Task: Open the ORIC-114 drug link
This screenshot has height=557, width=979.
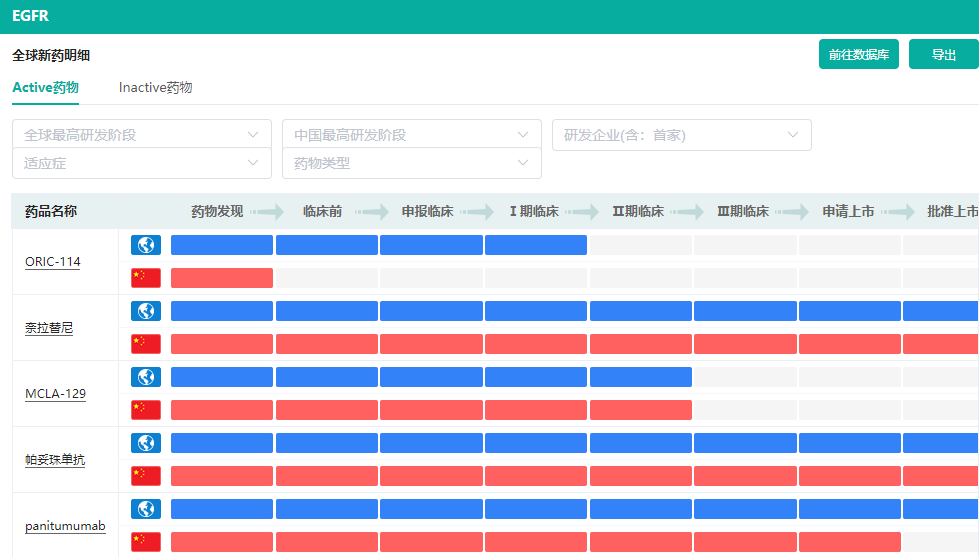Action: (x=53, y=262)
